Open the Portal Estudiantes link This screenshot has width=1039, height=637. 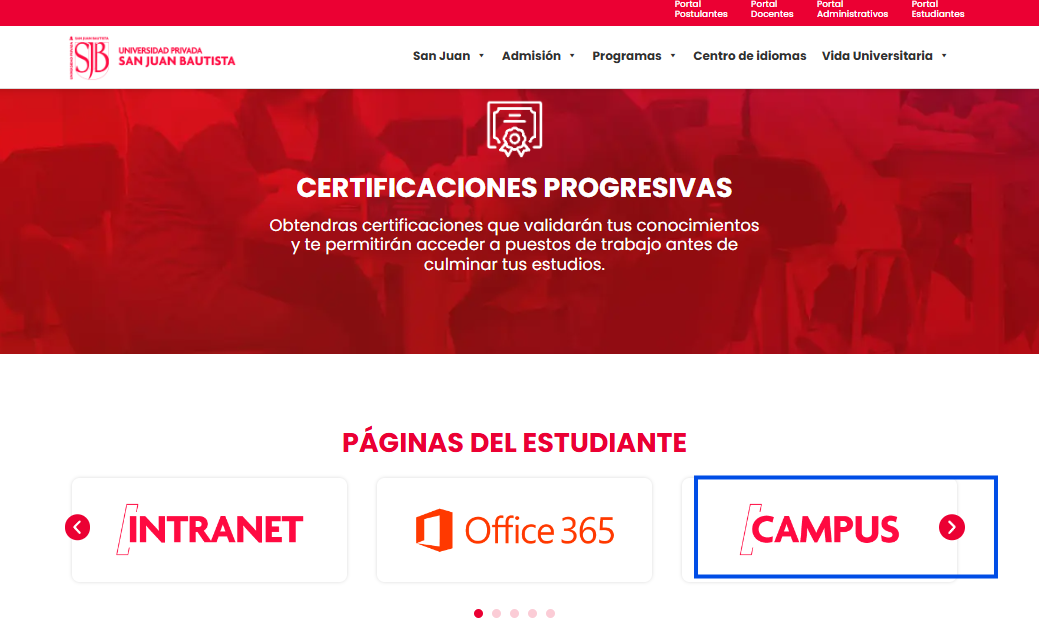[x=938, y=9]
